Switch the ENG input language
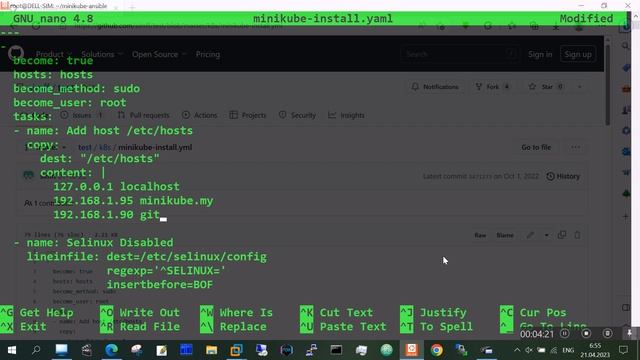Viewport: 640px width, 360px height. (568, 350)
